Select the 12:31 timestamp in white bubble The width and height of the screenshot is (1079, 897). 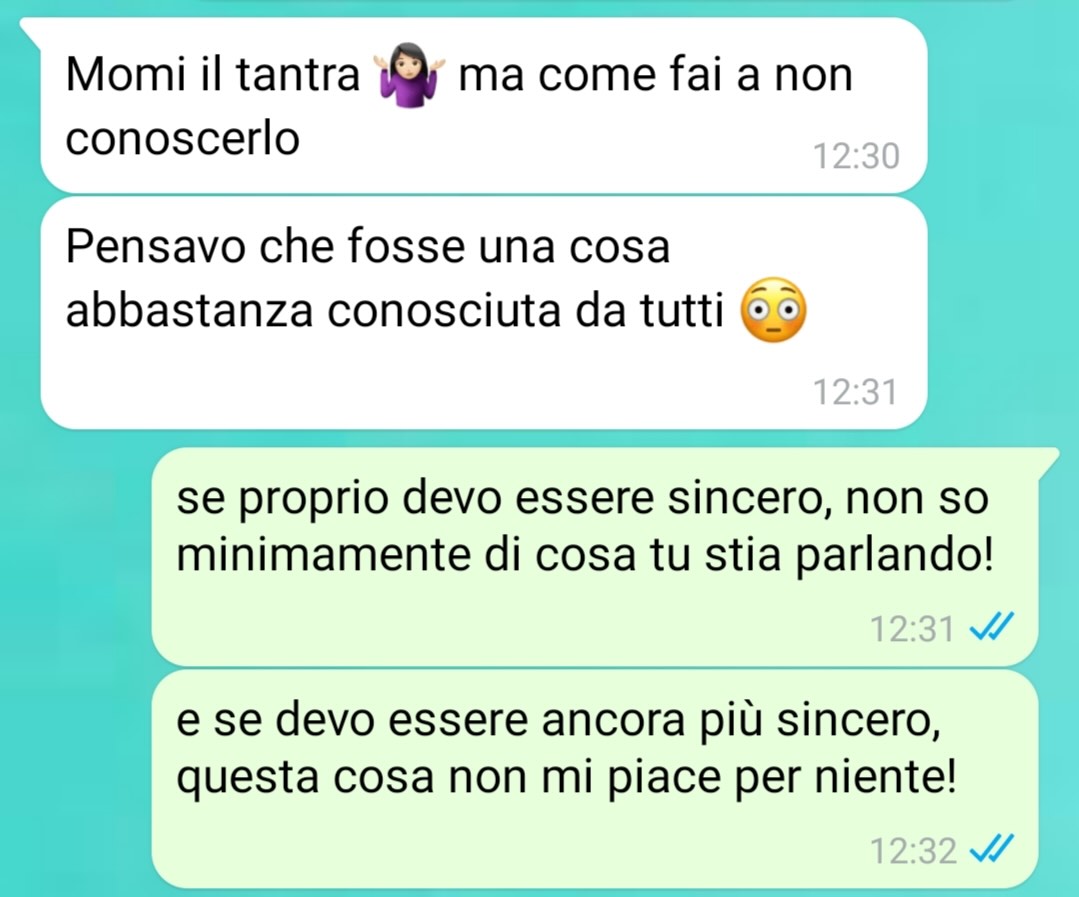[x=855, y=392]
